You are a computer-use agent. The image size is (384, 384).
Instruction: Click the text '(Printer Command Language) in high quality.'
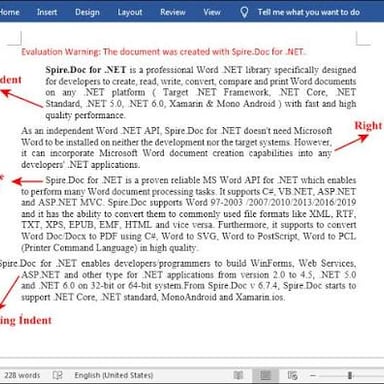(110, 248)
